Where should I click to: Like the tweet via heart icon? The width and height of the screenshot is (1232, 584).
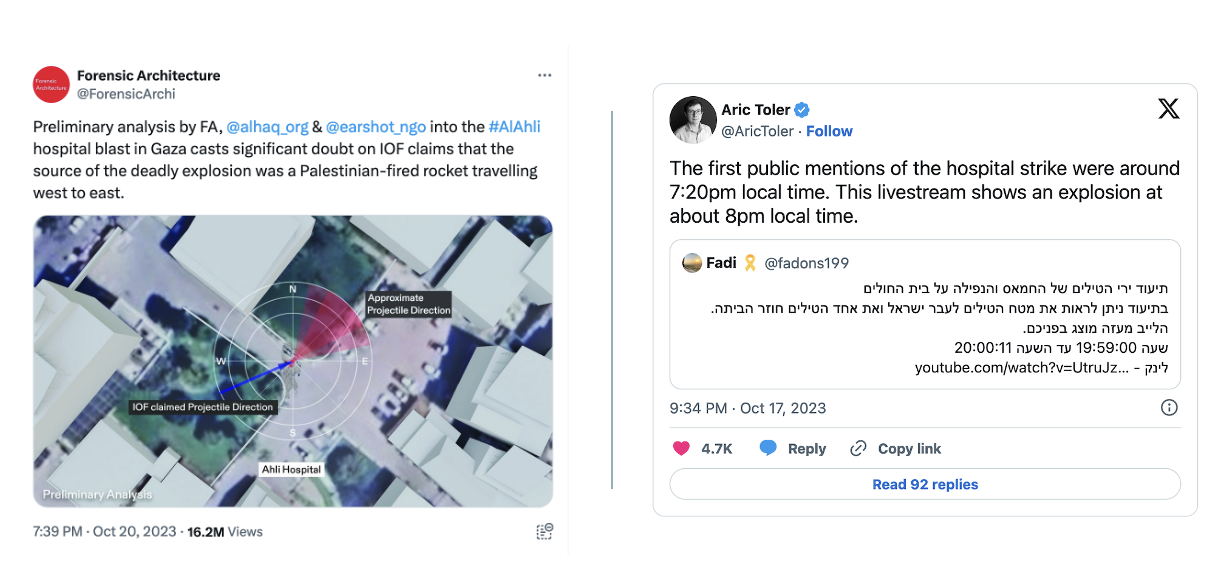tap(682, 449)
